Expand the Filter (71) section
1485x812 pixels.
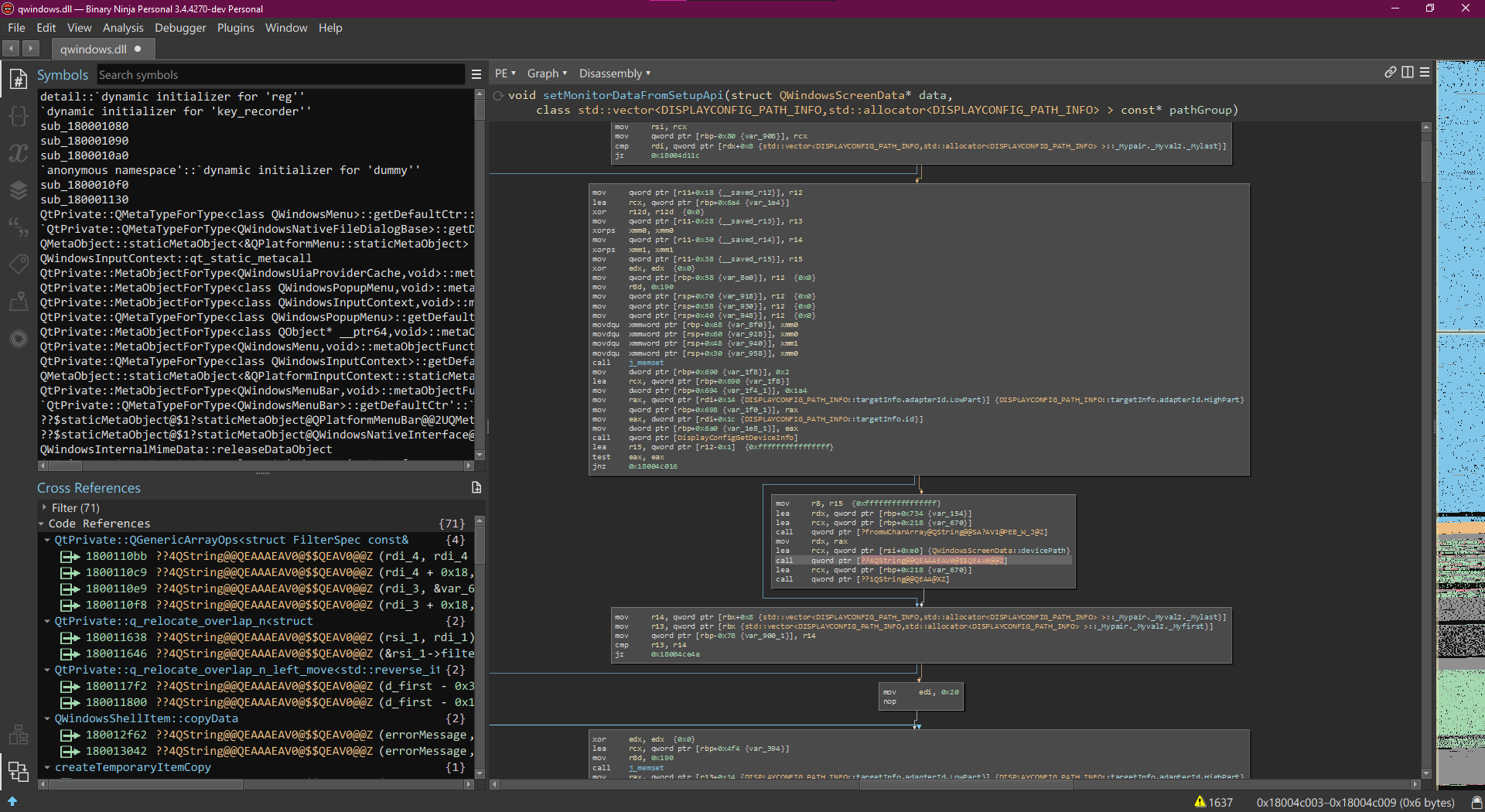coord(44,508)
